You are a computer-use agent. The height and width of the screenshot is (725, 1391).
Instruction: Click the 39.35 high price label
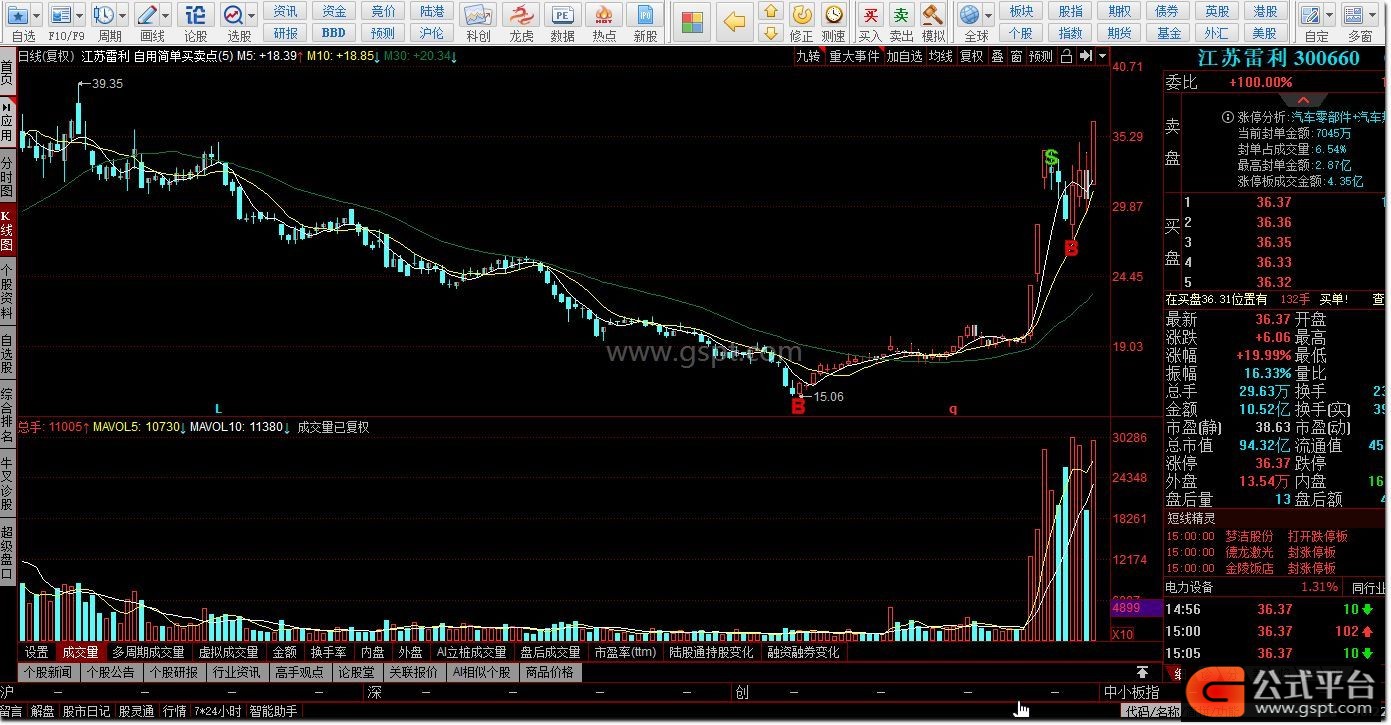(x=106, y=84)
